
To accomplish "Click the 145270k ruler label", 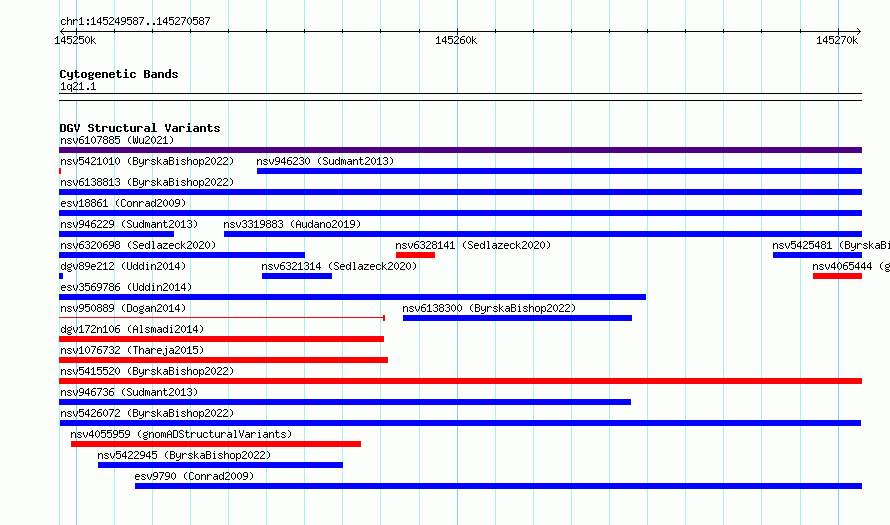I will (837, 40).
